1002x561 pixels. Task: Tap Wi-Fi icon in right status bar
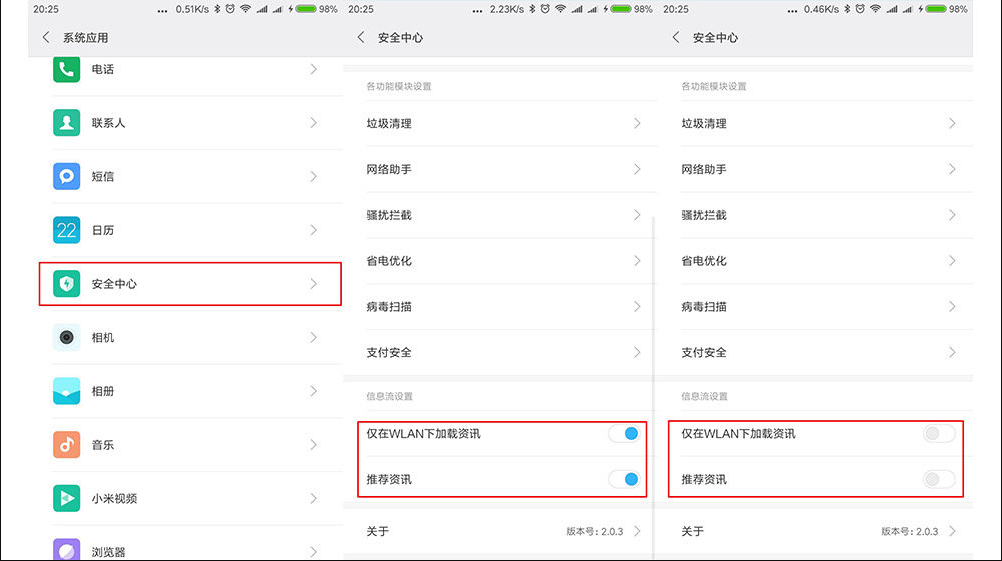pos(875,9)
